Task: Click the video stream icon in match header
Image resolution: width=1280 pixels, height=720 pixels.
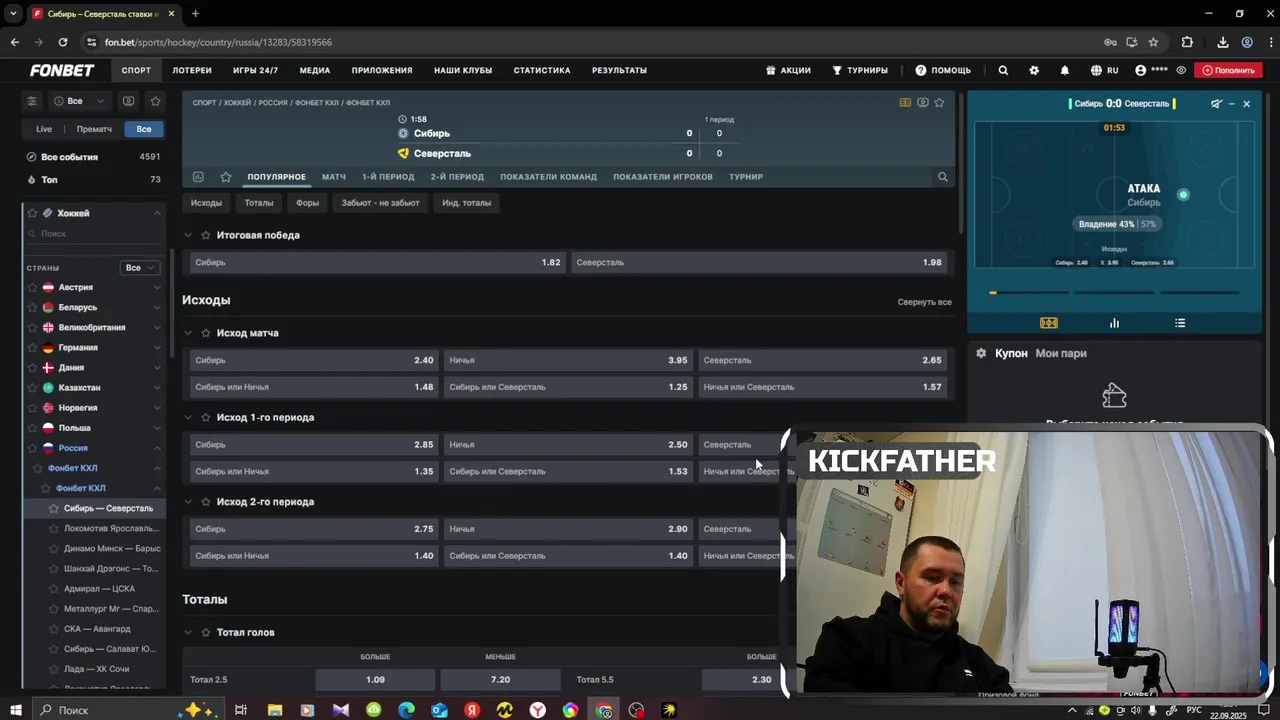Action: click(x=922, y=102)
